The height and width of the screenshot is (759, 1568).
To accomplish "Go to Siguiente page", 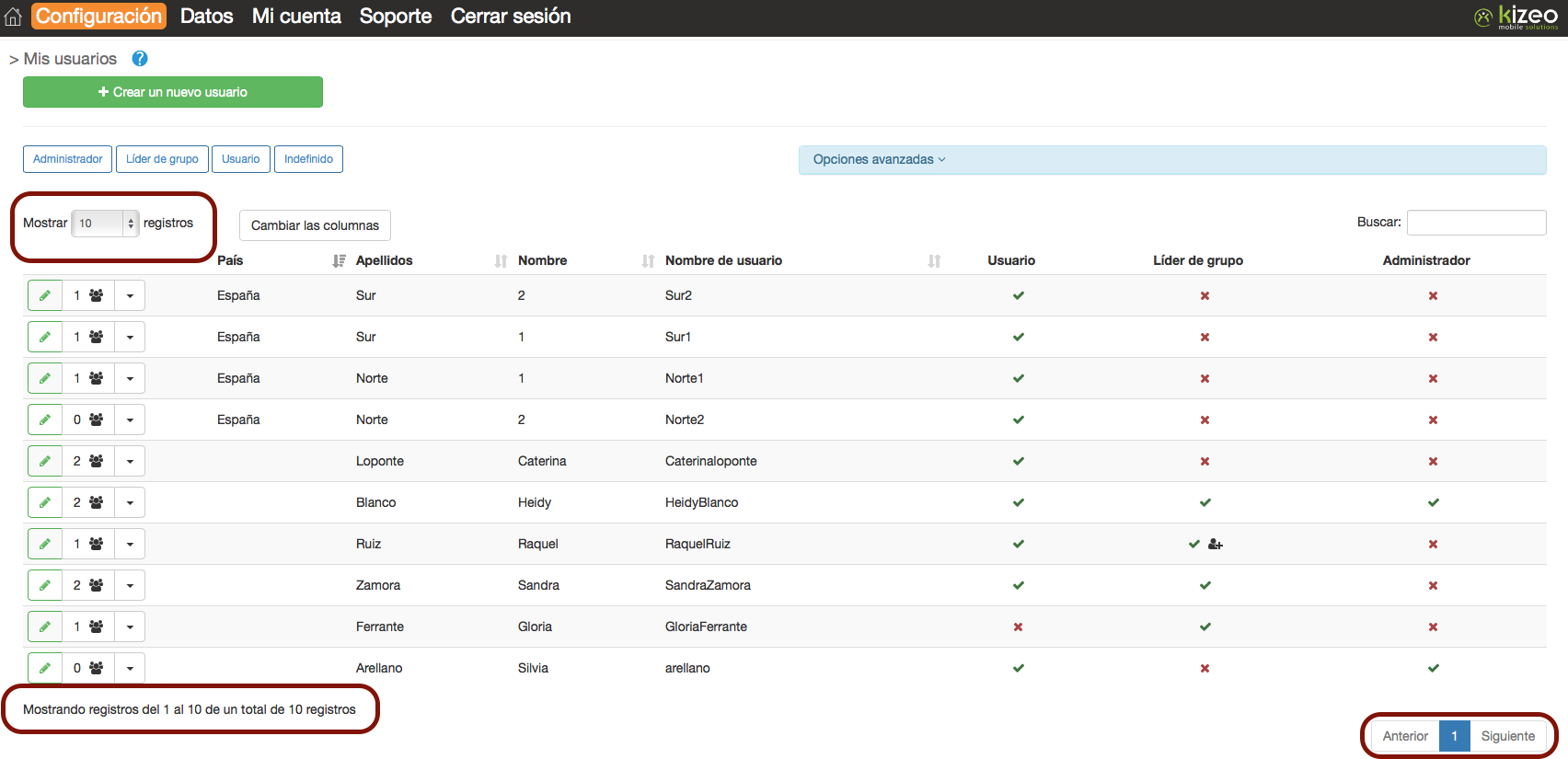I will (1508, 736).
